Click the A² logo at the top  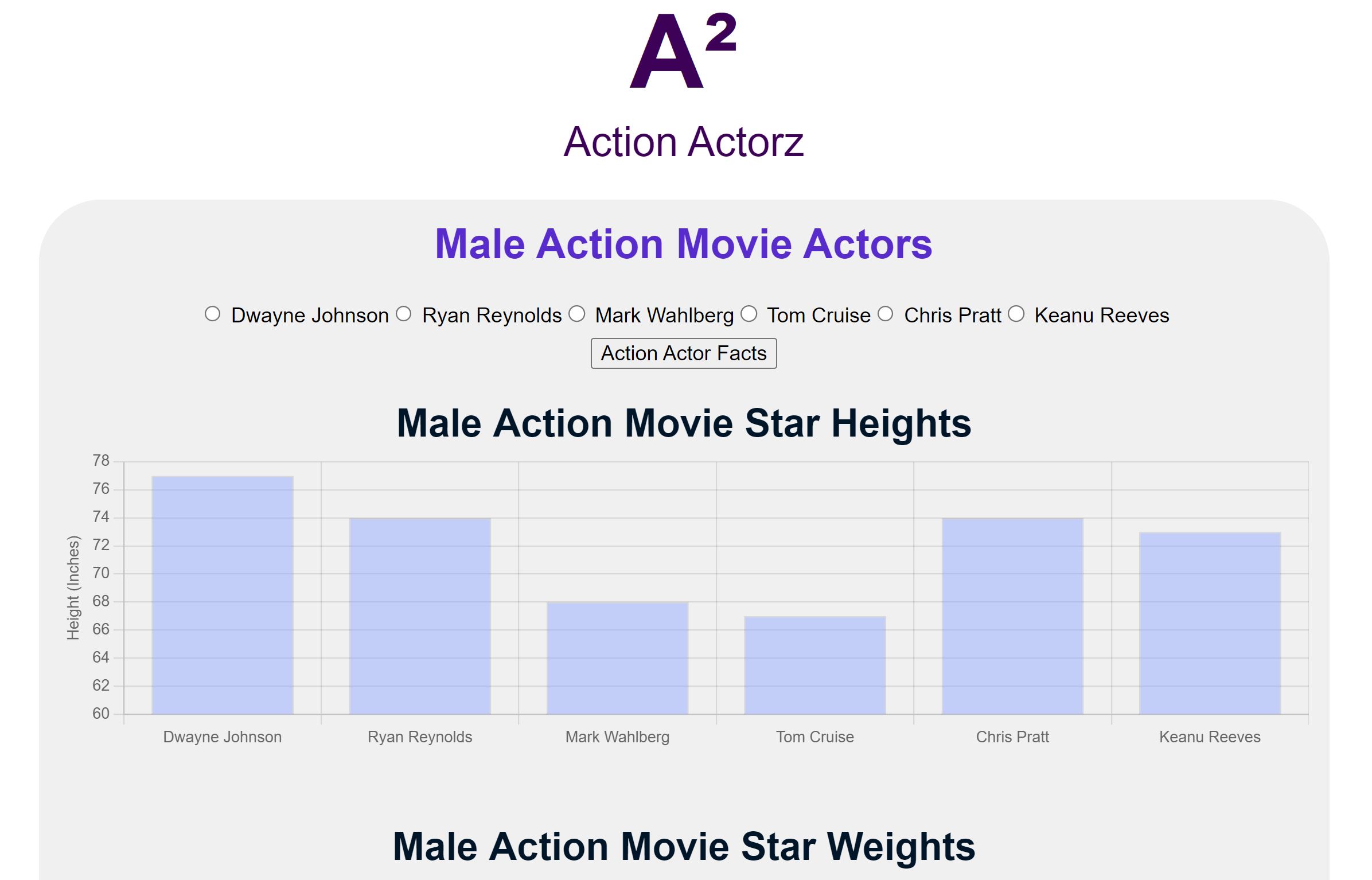(x=683, y=52)
